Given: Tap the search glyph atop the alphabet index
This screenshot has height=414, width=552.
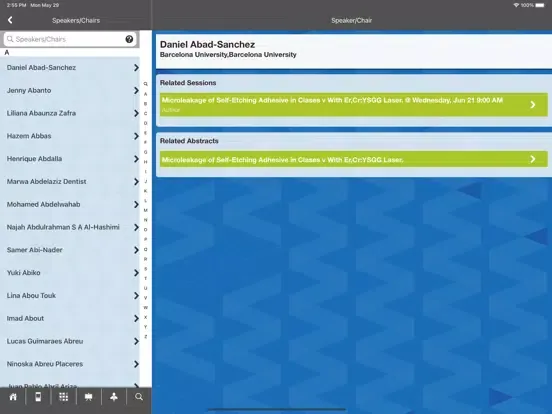Looking at the screenshot, I should point(145,84).
